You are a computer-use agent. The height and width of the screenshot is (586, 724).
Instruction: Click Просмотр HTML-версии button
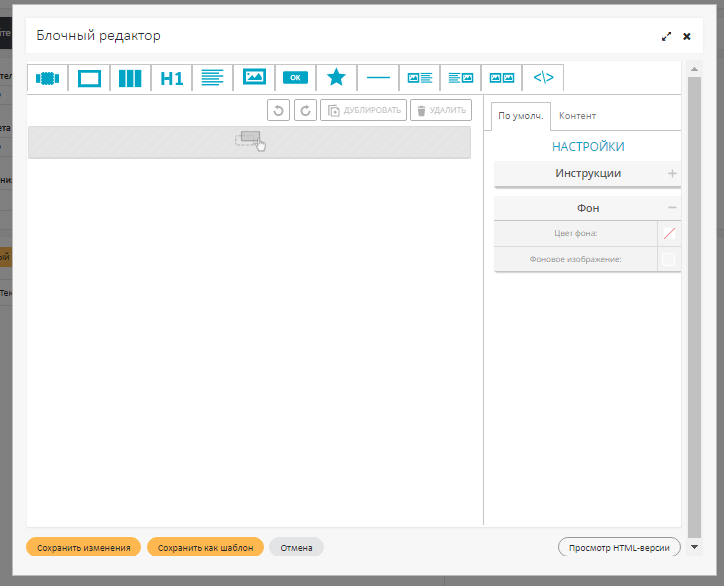[x=619, y=548]
